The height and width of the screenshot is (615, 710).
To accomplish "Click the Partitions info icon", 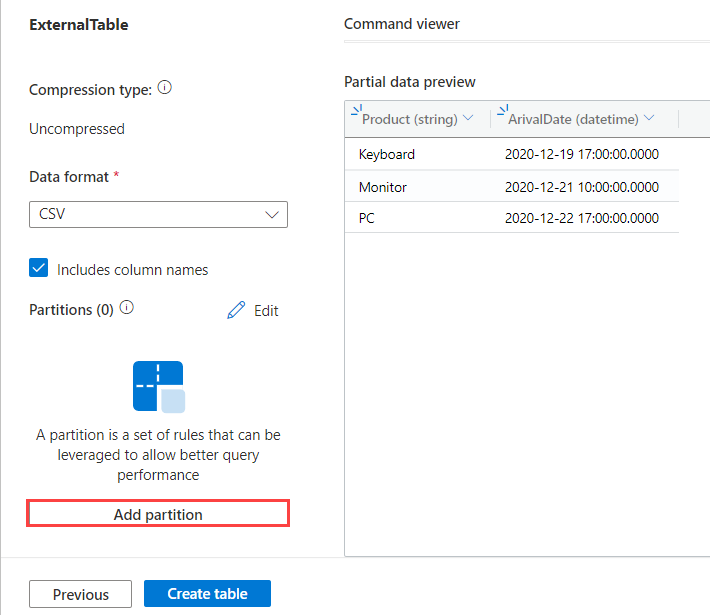I will click(x=126, y=308).
